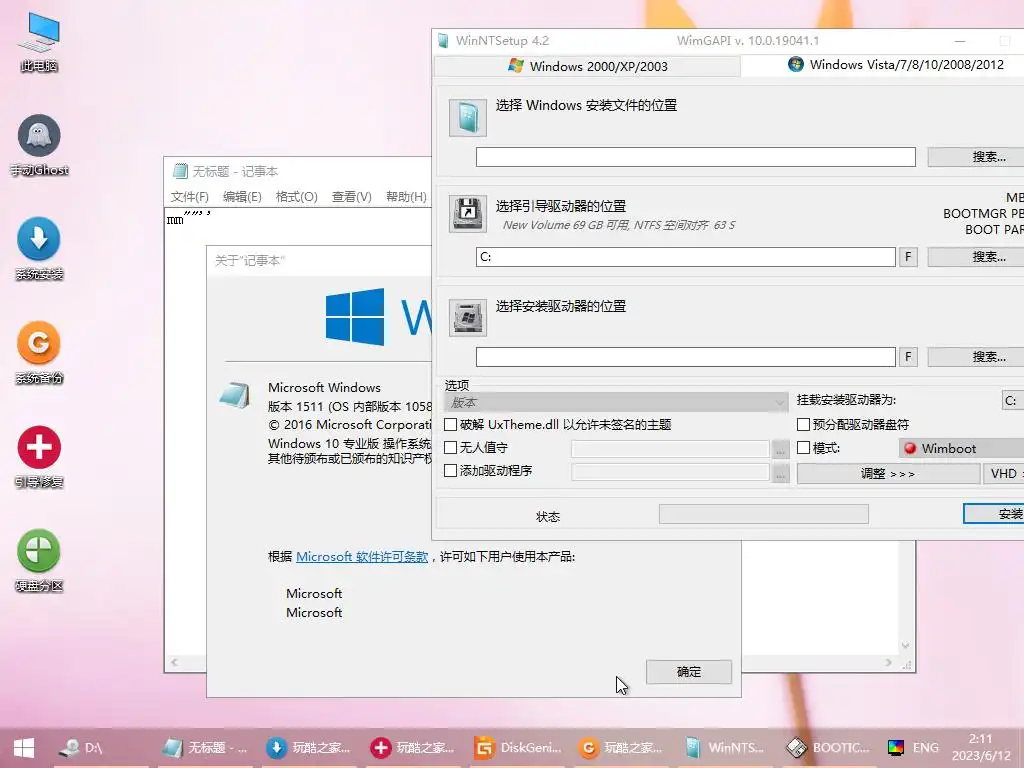Click the Windows install files path field
Image resolution: width=1024 pixels, height=768 pixels.
tap(696, 157)
